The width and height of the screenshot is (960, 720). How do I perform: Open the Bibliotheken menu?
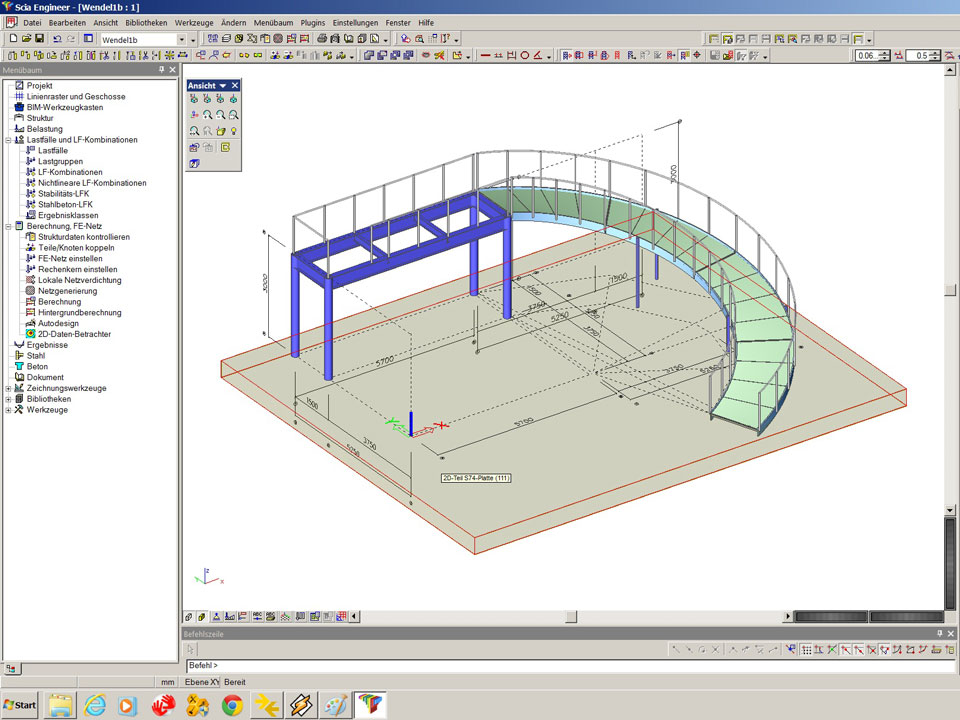tap(146, 22)
